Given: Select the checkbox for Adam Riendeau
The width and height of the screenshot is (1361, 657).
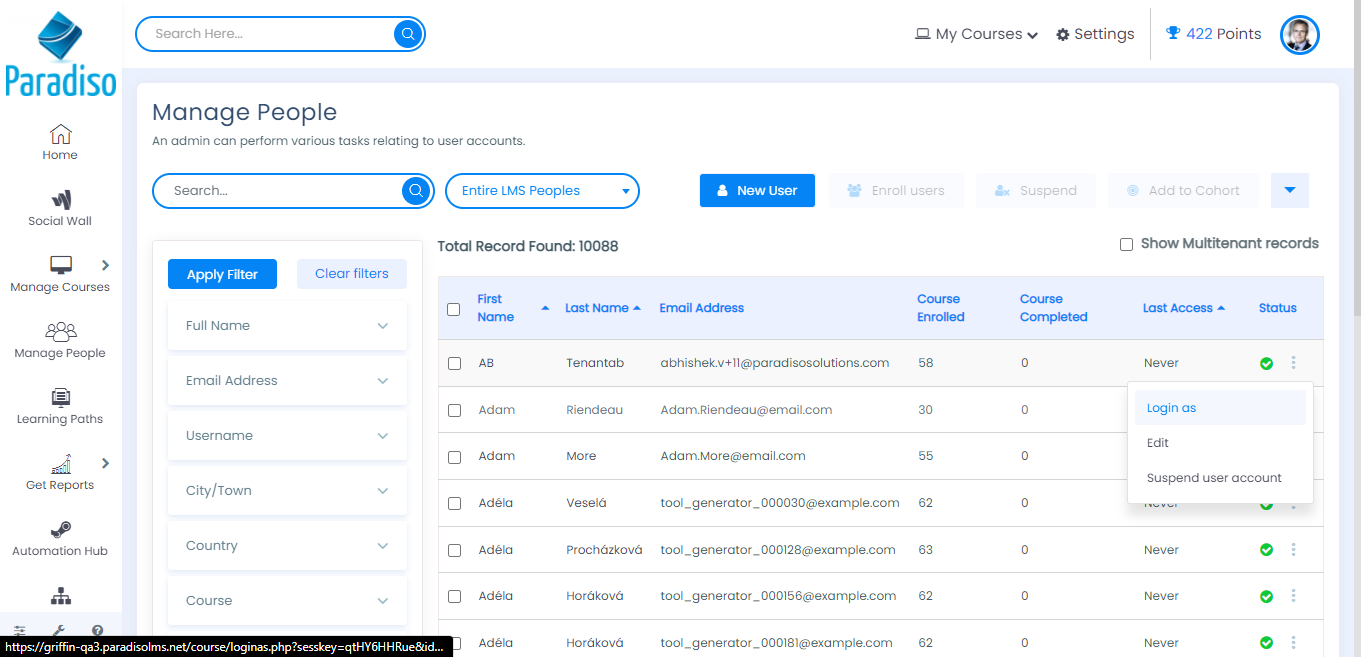Looking at the screenshot, I should [x=454, y=410].
